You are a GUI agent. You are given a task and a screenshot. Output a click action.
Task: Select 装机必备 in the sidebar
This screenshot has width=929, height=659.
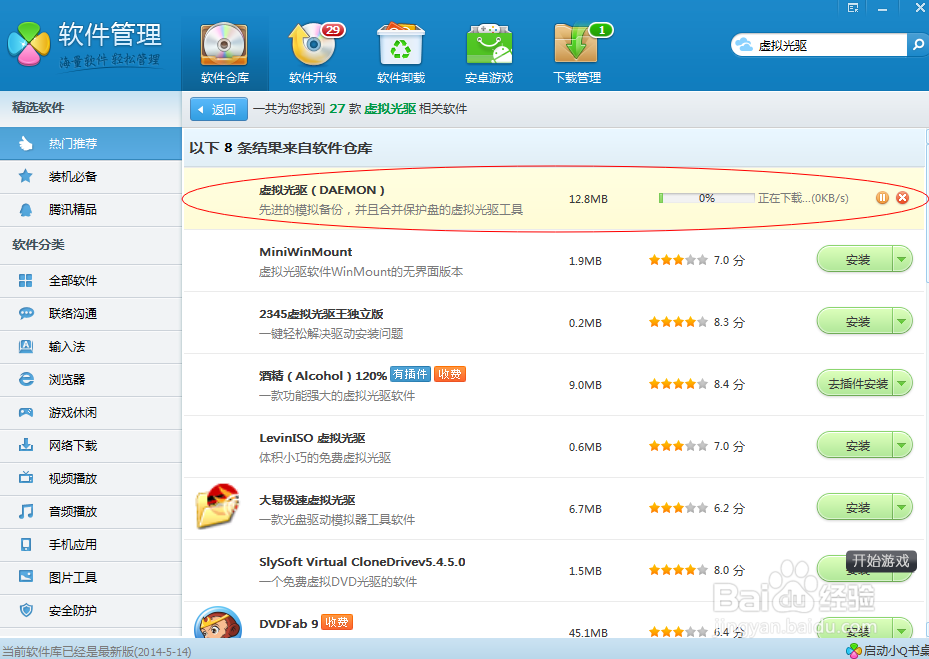pos(91,177)
